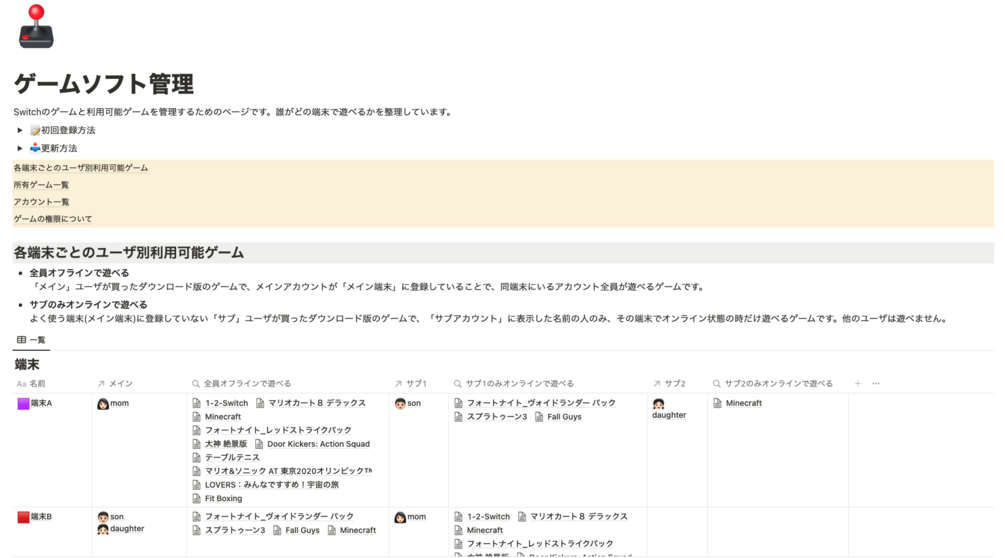Open the daughter entry in the 端末A サブ2 cell
Image resolution: width=1005 pixels, height=558 pixels.
(669, 409)
